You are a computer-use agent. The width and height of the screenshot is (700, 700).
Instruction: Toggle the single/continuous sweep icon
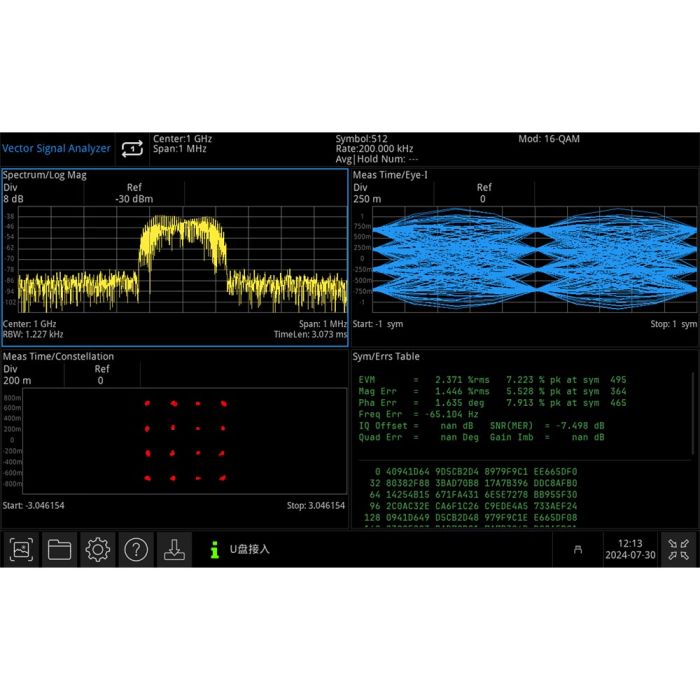132,149
